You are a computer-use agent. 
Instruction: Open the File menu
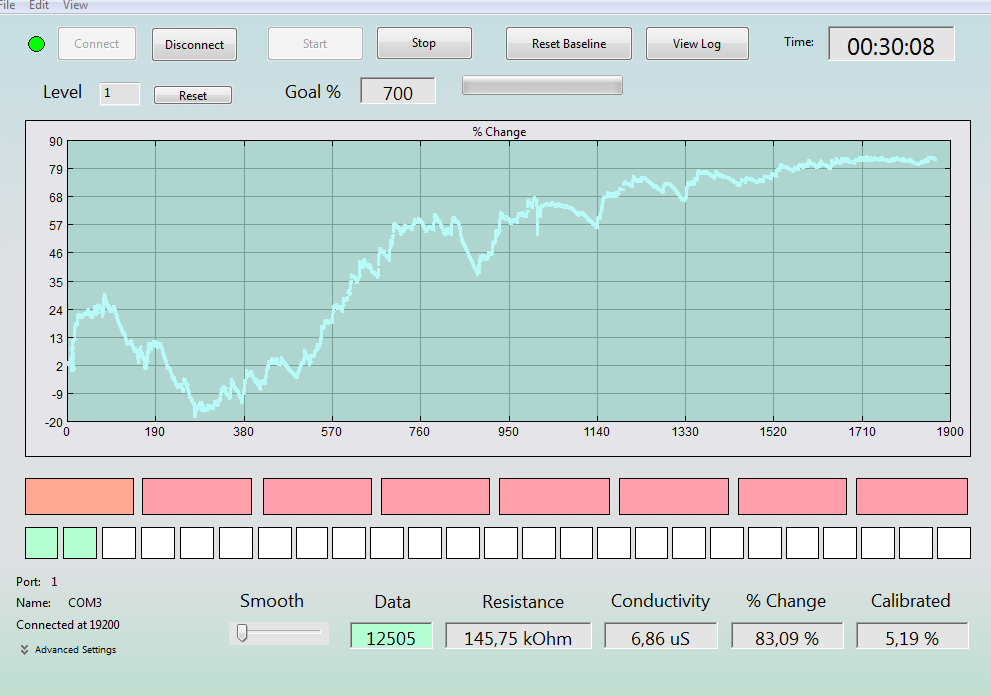(7, 5)
